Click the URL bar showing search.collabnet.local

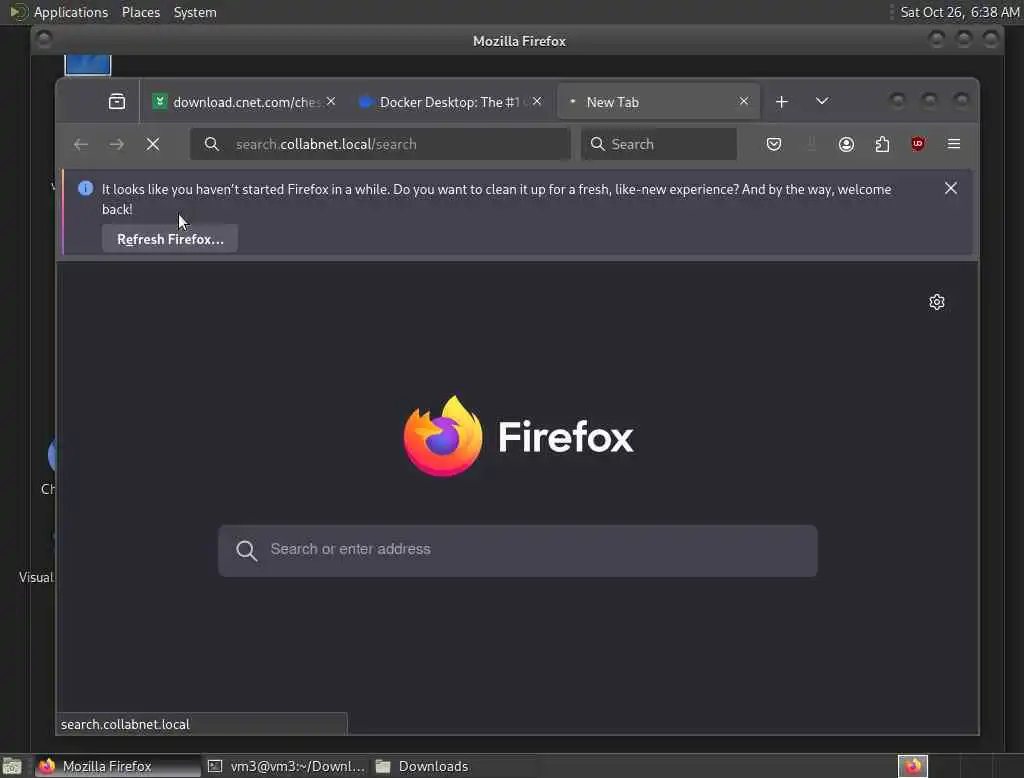380,144
